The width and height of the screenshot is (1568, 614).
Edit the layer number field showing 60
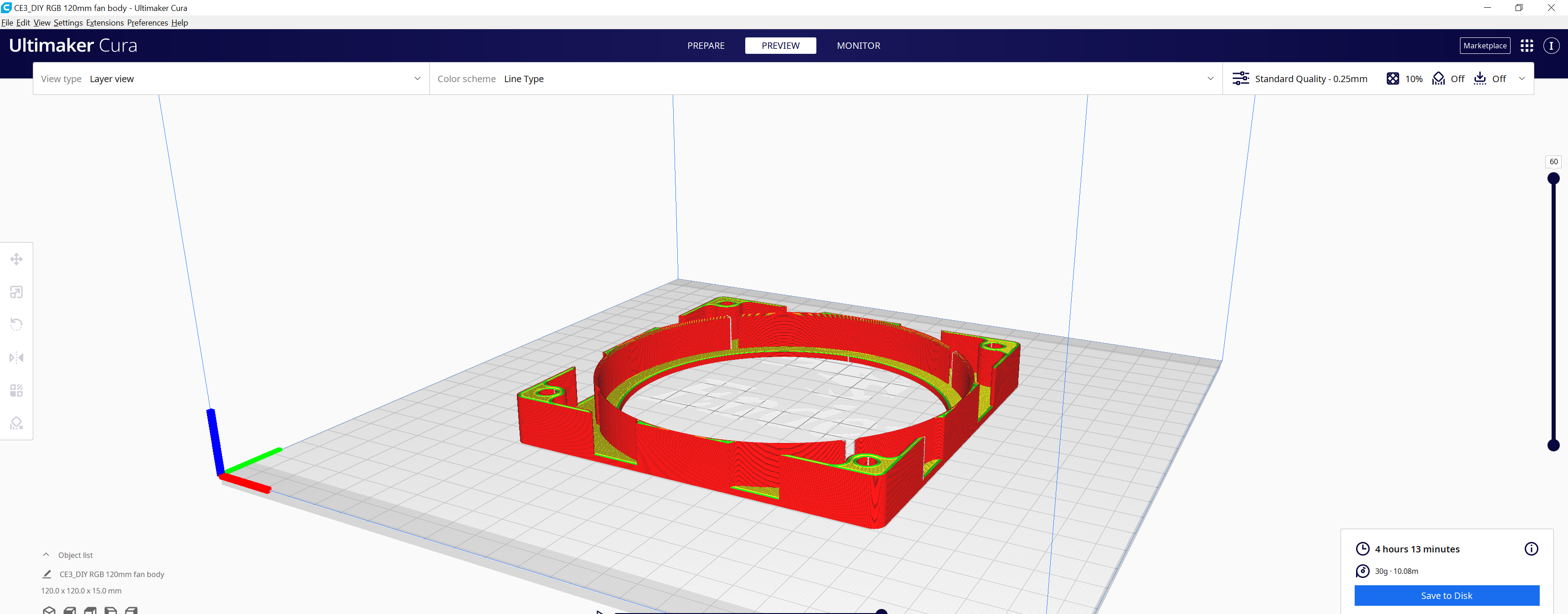(x=1553, y=161)
